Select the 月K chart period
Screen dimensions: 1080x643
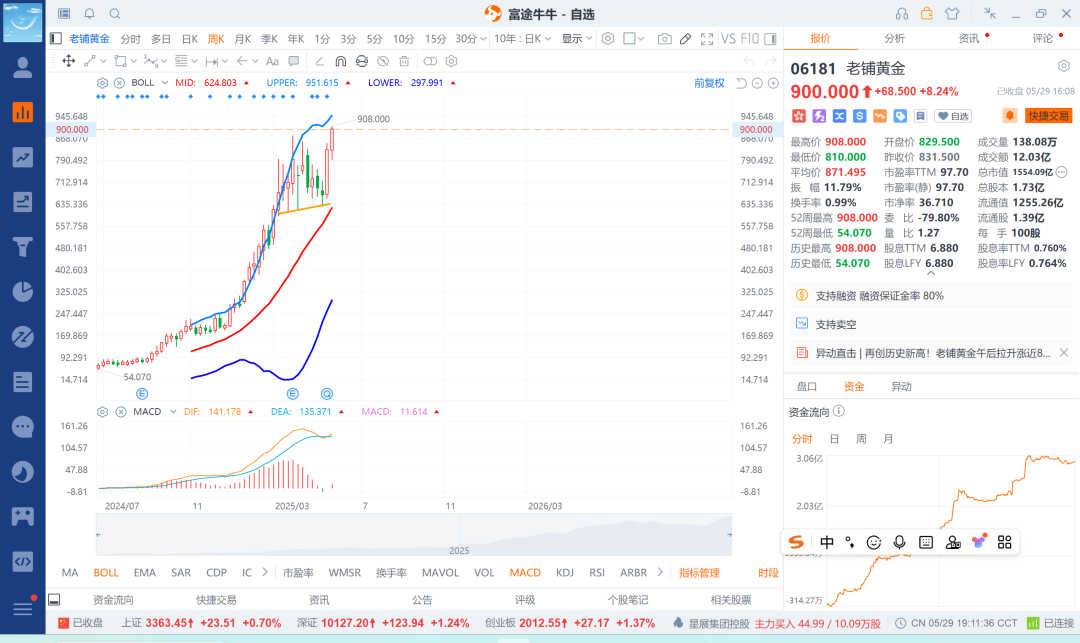(x=242, y=39)
